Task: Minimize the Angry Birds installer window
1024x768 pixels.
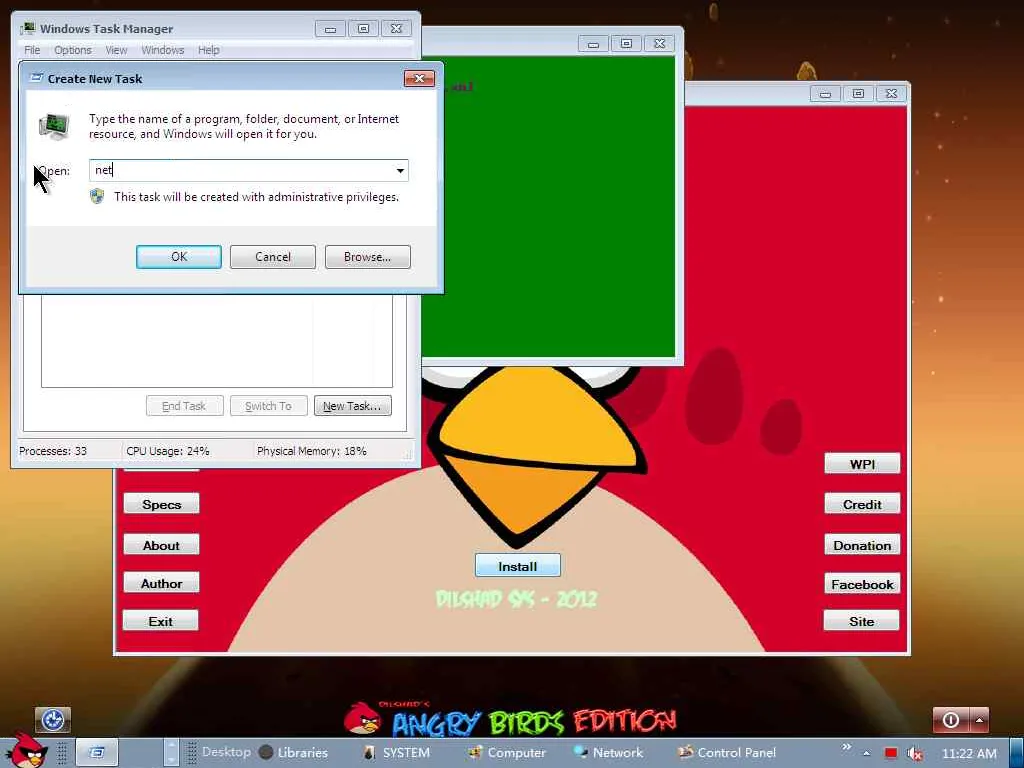Action: [x=825, y=94]
